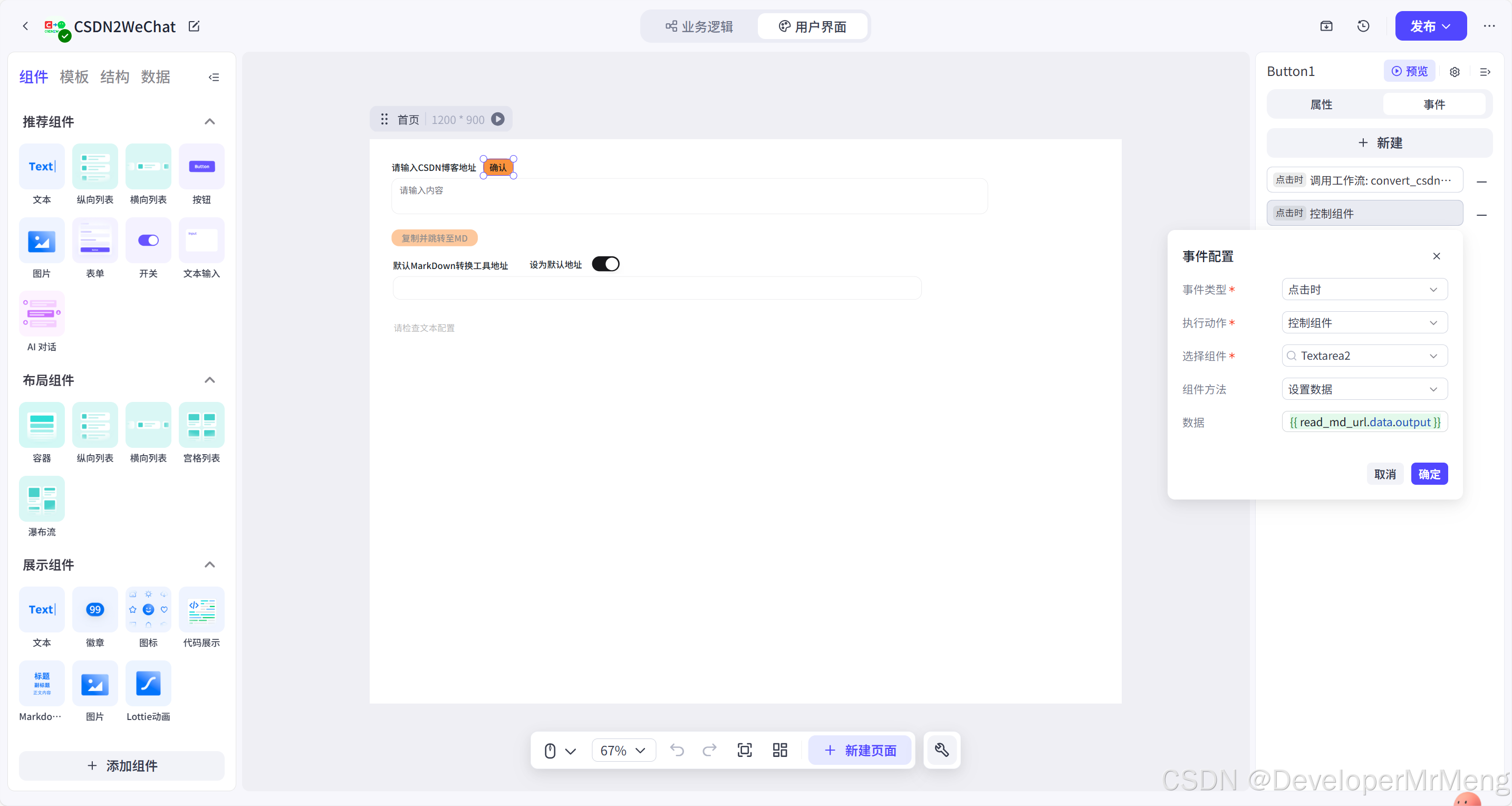Play the 首页 page preview
The image size is (1512, 806).
498,119
